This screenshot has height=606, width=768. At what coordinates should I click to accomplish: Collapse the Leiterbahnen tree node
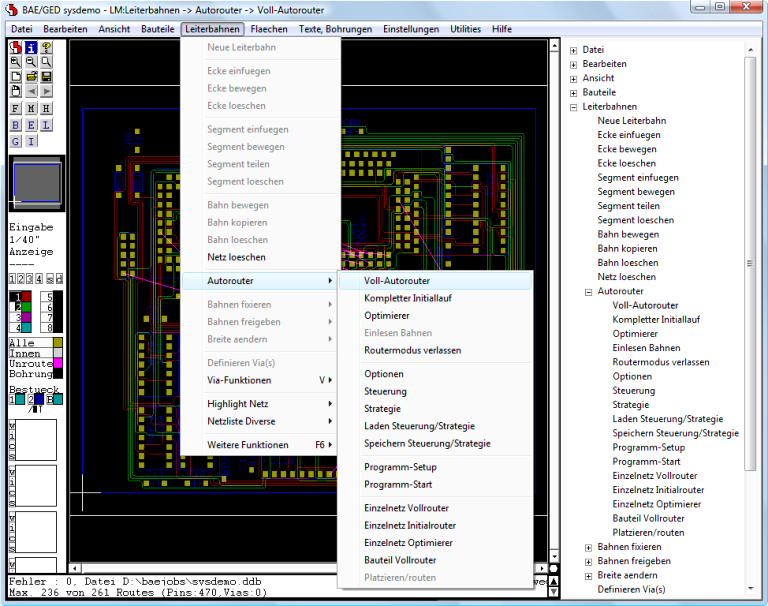(573, 106)
